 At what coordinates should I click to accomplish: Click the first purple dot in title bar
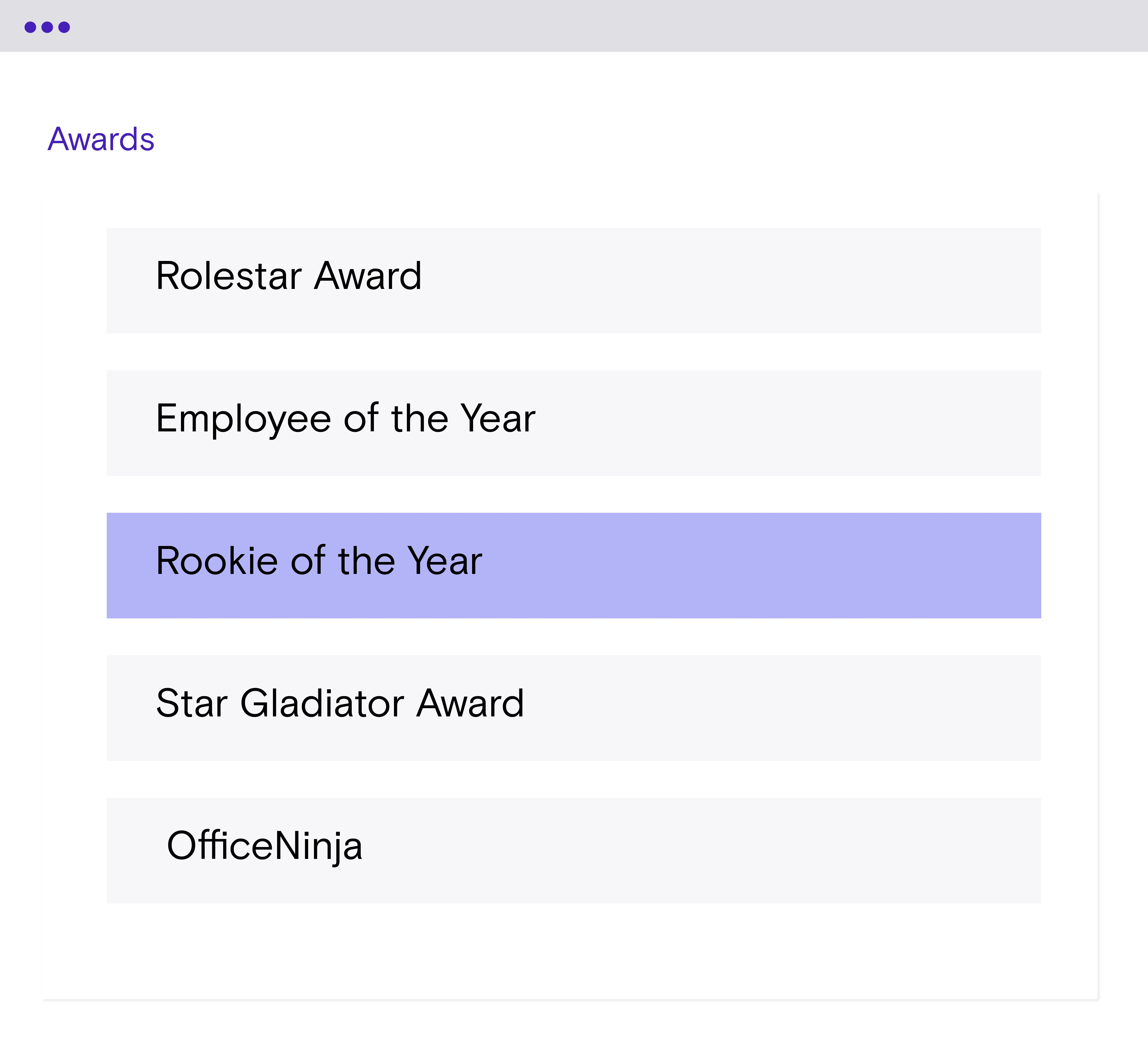(x=30, y=27)
